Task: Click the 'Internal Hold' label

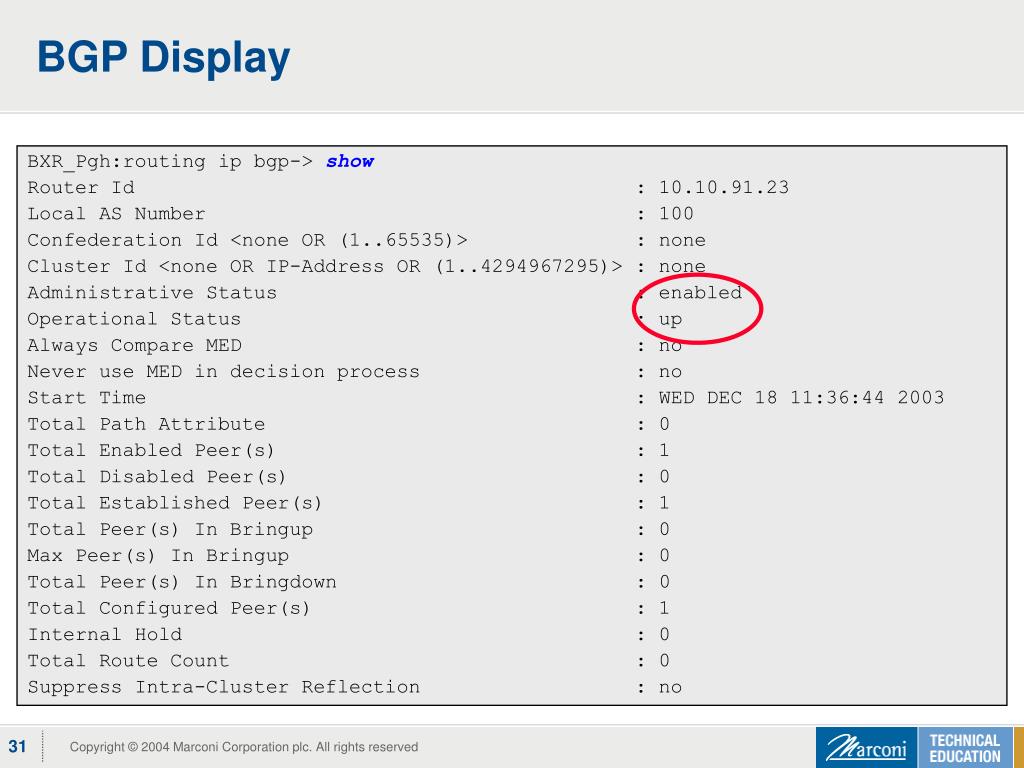Action: (x=104, y=634)
